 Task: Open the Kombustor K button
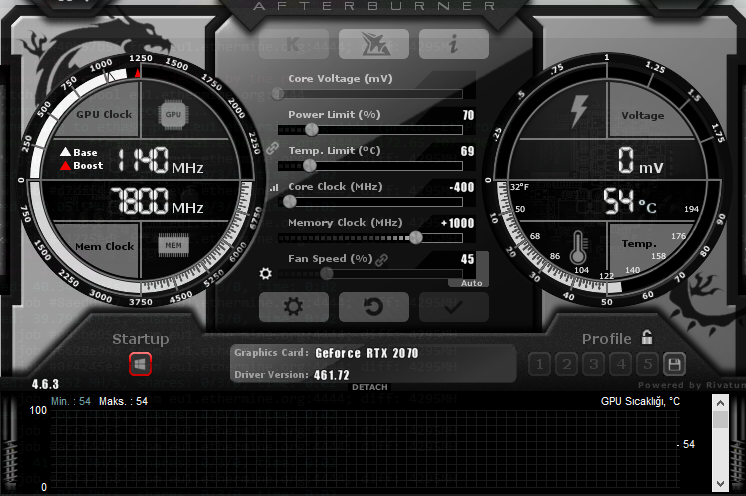point(294,44)
